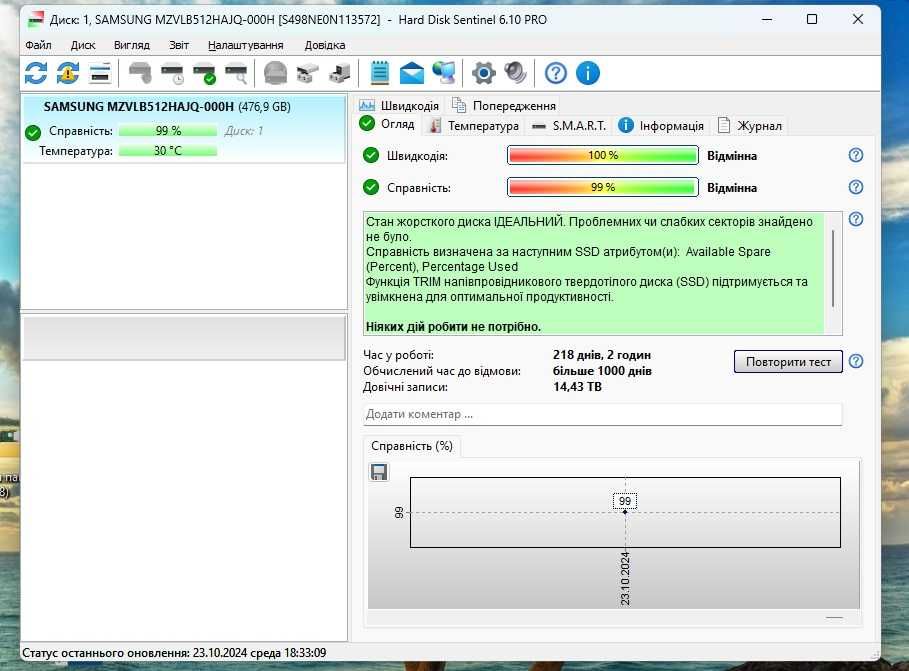Switch to the Швидкодія tab

point(399,106)
